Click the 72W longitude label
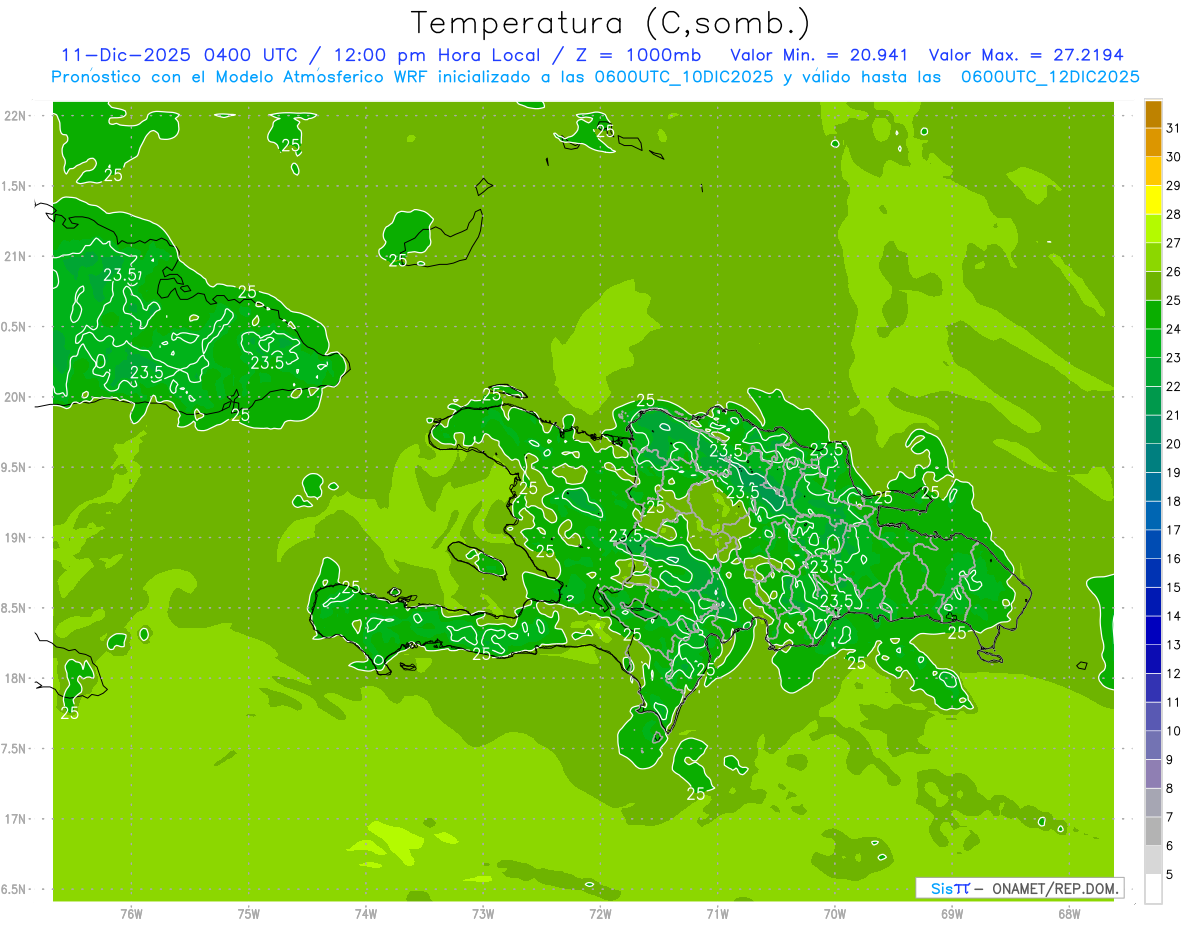1200x927 pixels. tap(600, 914)
